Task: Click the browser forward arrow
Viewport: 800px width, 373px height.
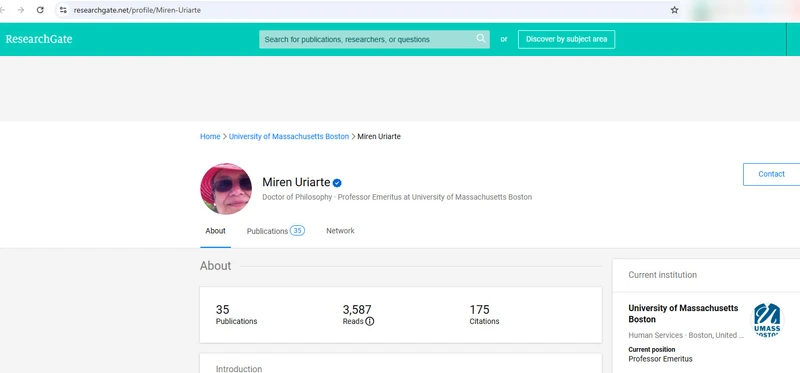Action: [x=20, y=10]
